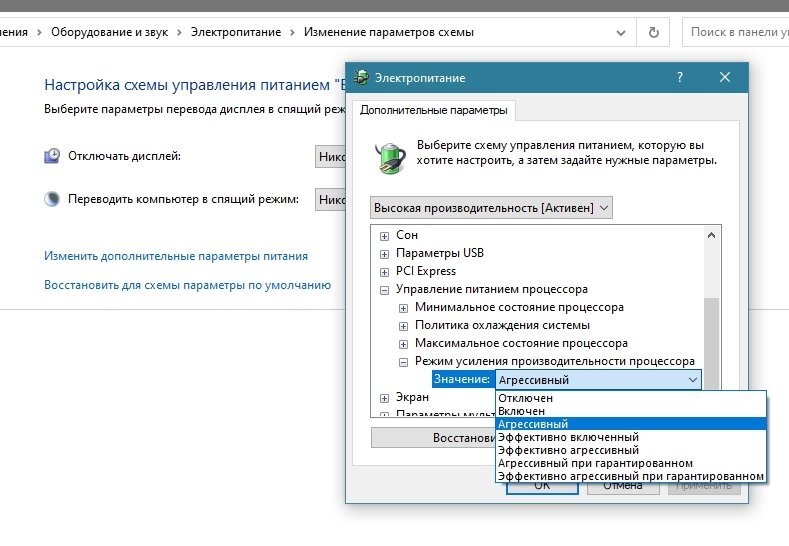Click the tree list vertical scrollbar
Viewport: 789px width, 546px height.
[x=711, y=320]
